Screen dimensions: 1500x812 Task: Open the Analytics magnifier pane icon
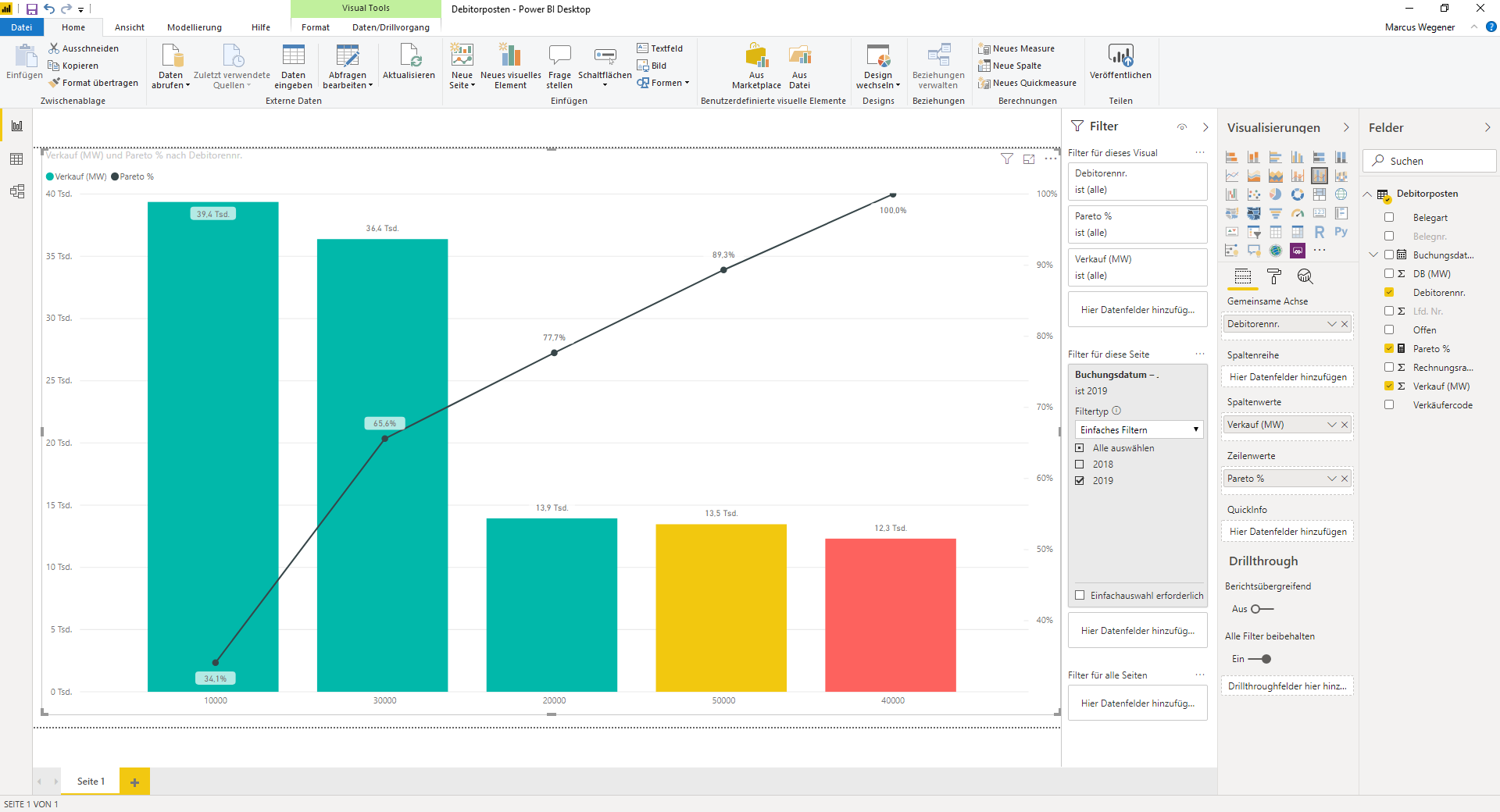point(1305,276)
